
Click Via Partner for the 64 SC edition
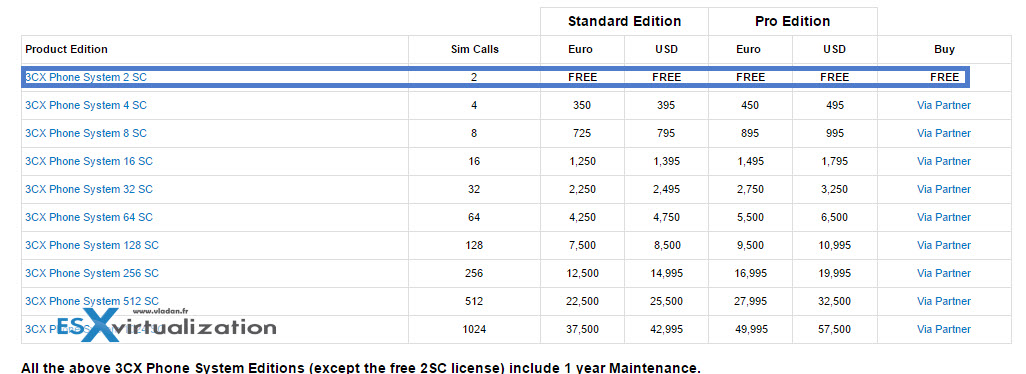pyautogui.click(x=944, y=217)
